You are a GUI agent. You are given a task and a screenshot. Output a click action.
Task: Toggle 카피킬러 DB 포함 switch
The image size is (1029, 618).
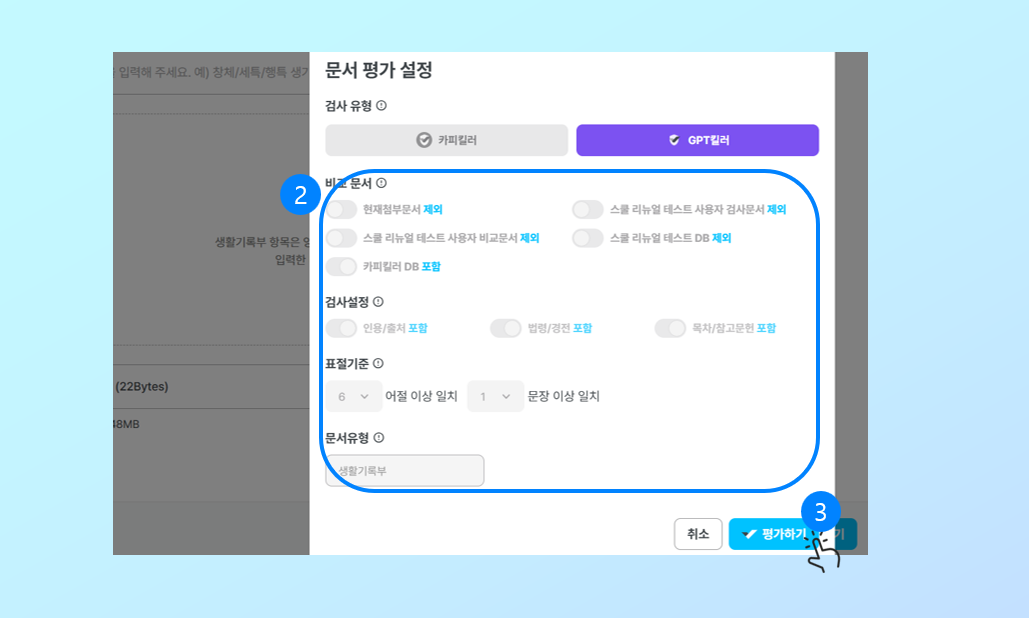pyautogui.click(x=341, y=266)
